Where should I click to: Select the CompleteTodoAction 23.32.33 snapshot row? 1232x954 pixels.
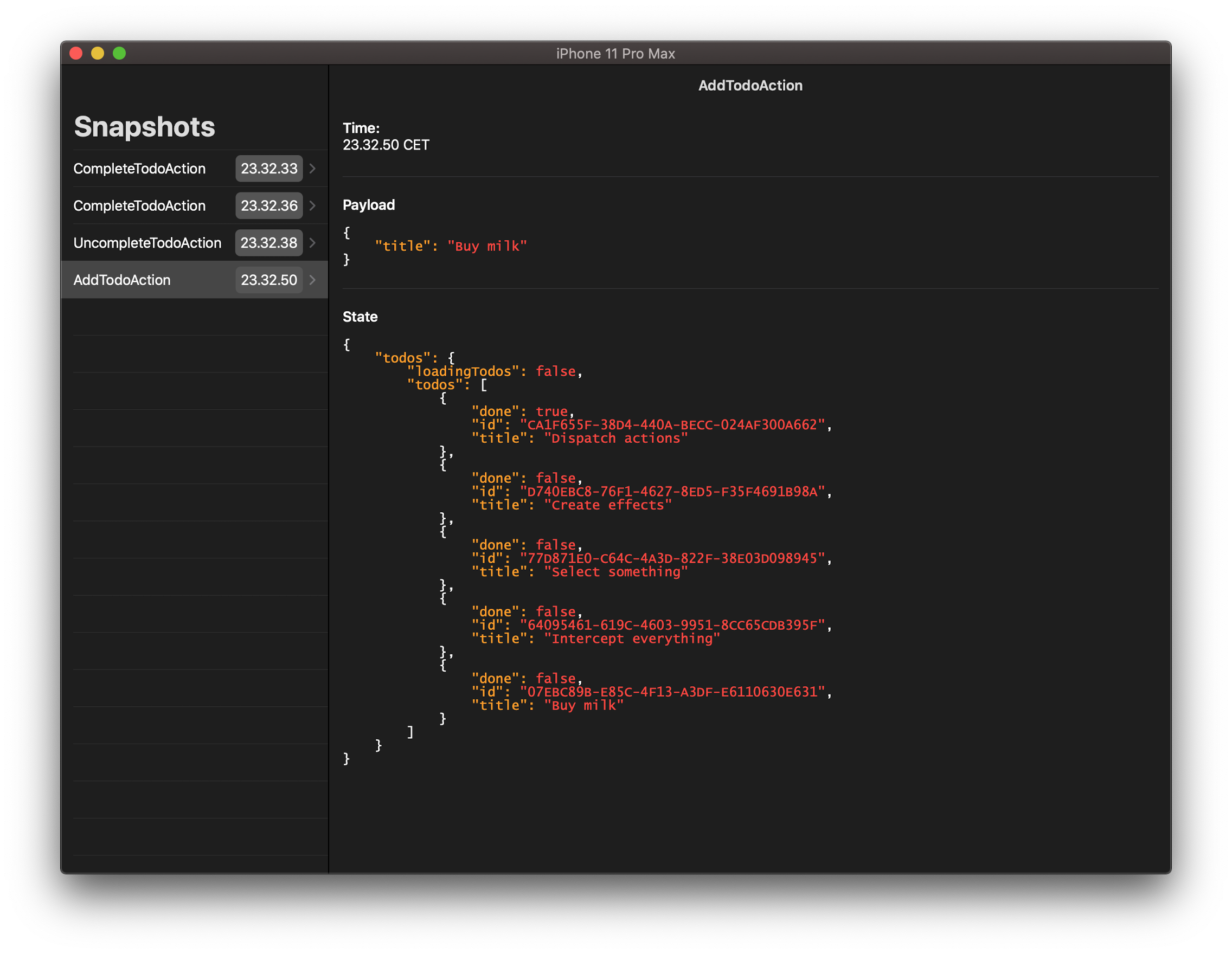(139, 169)
